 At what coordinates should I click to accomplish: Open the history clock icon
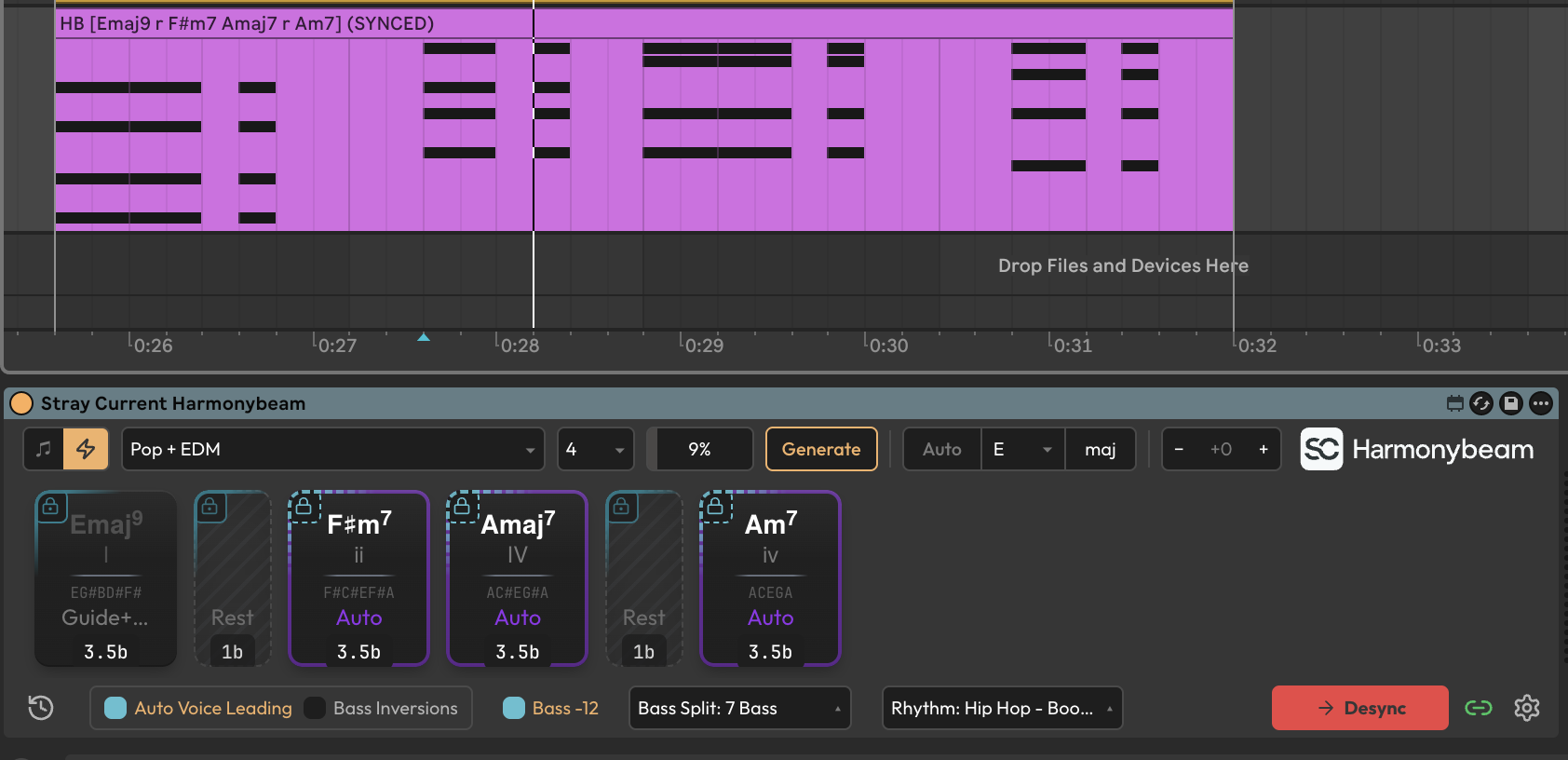click(x=41, y=708)
